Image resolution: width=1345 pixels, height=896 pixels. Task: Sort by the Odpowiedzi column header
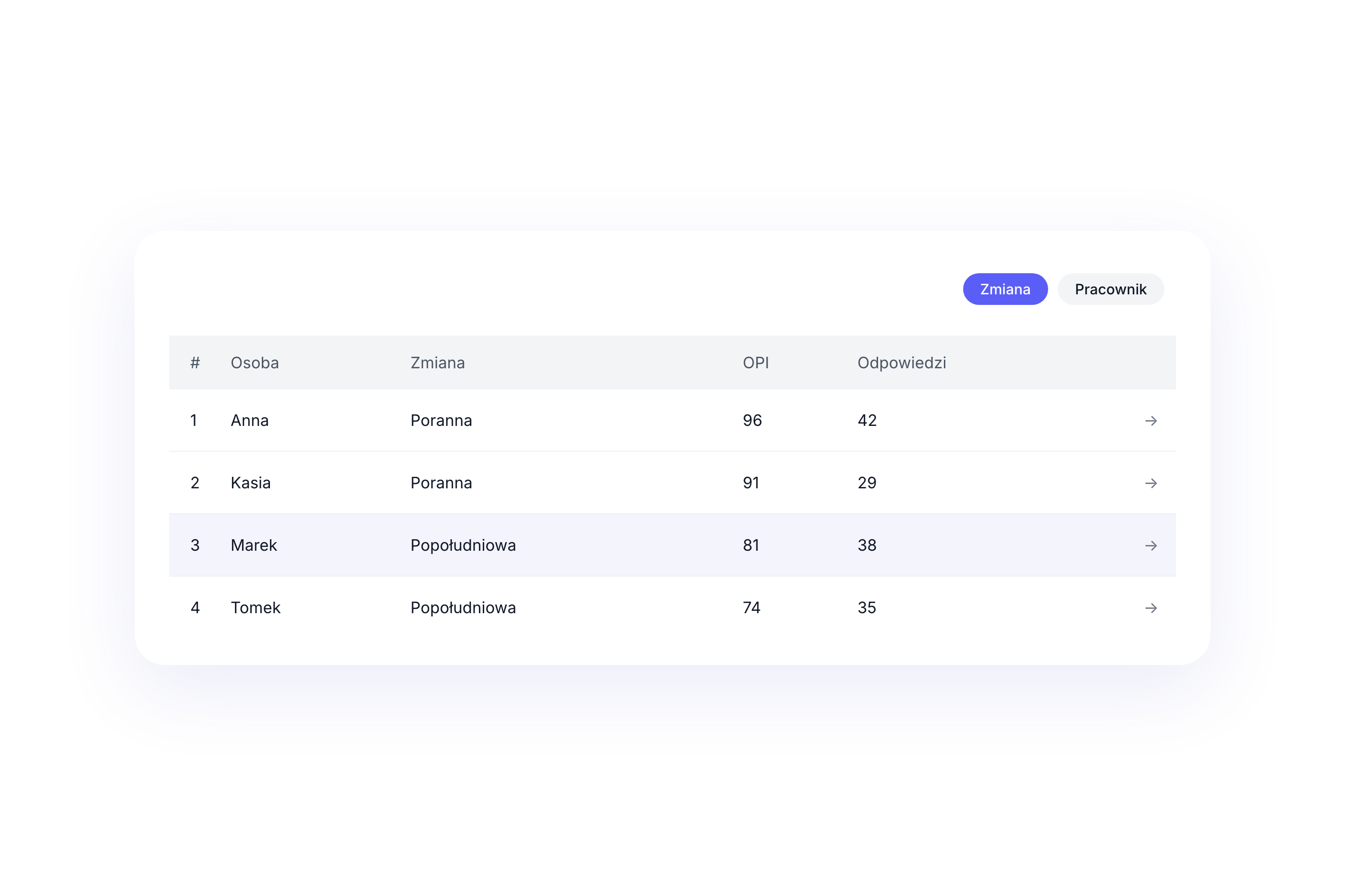902,363
